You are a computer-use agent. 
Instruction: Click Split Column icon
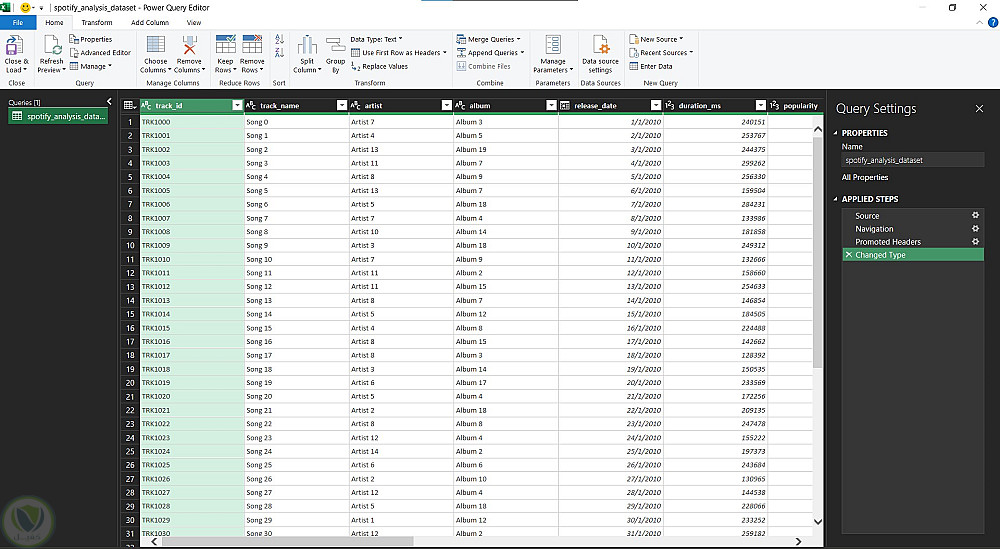[x=307, y=45]
